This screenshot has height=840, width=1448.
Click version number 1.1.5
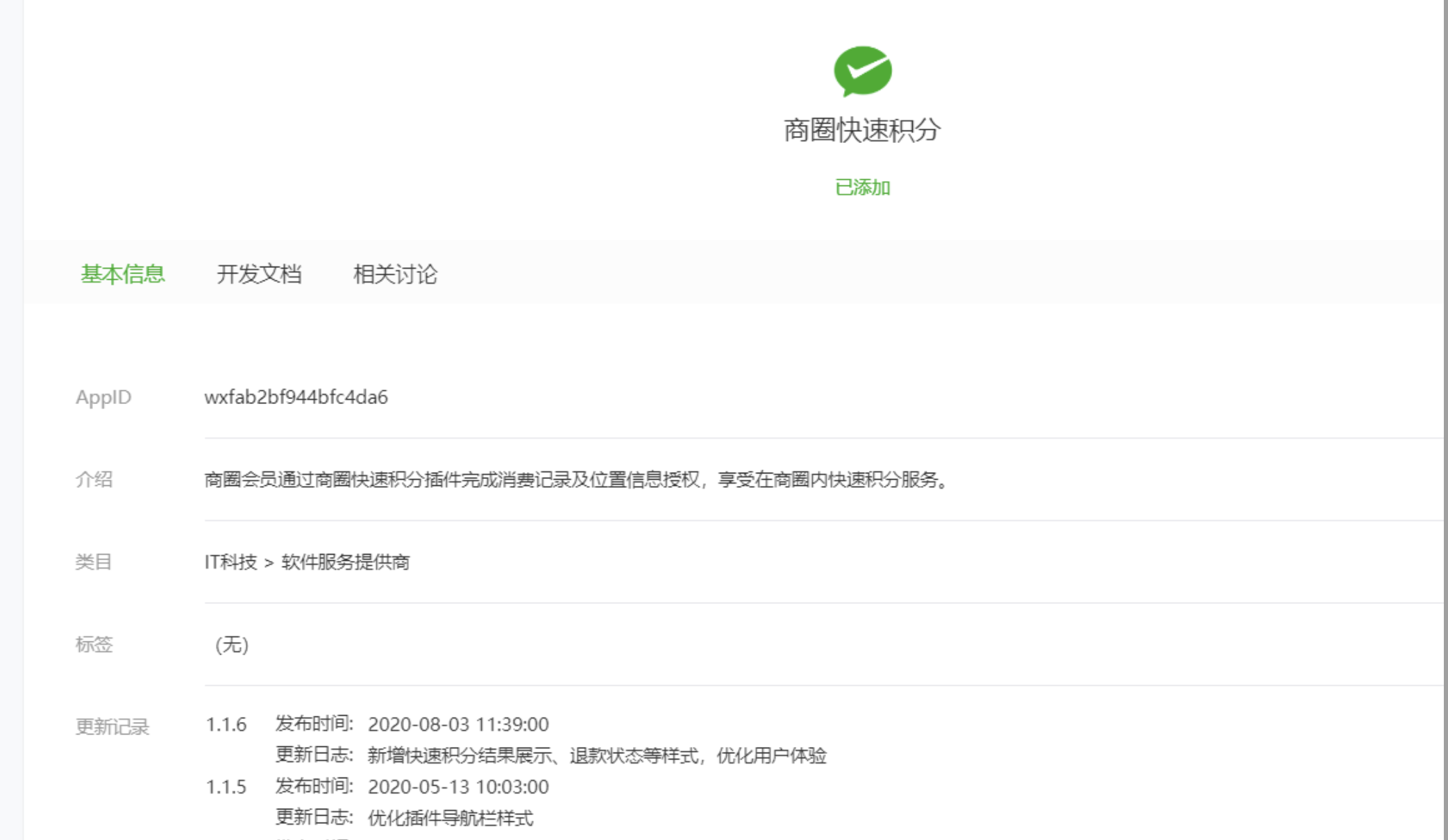click(226, 787)
